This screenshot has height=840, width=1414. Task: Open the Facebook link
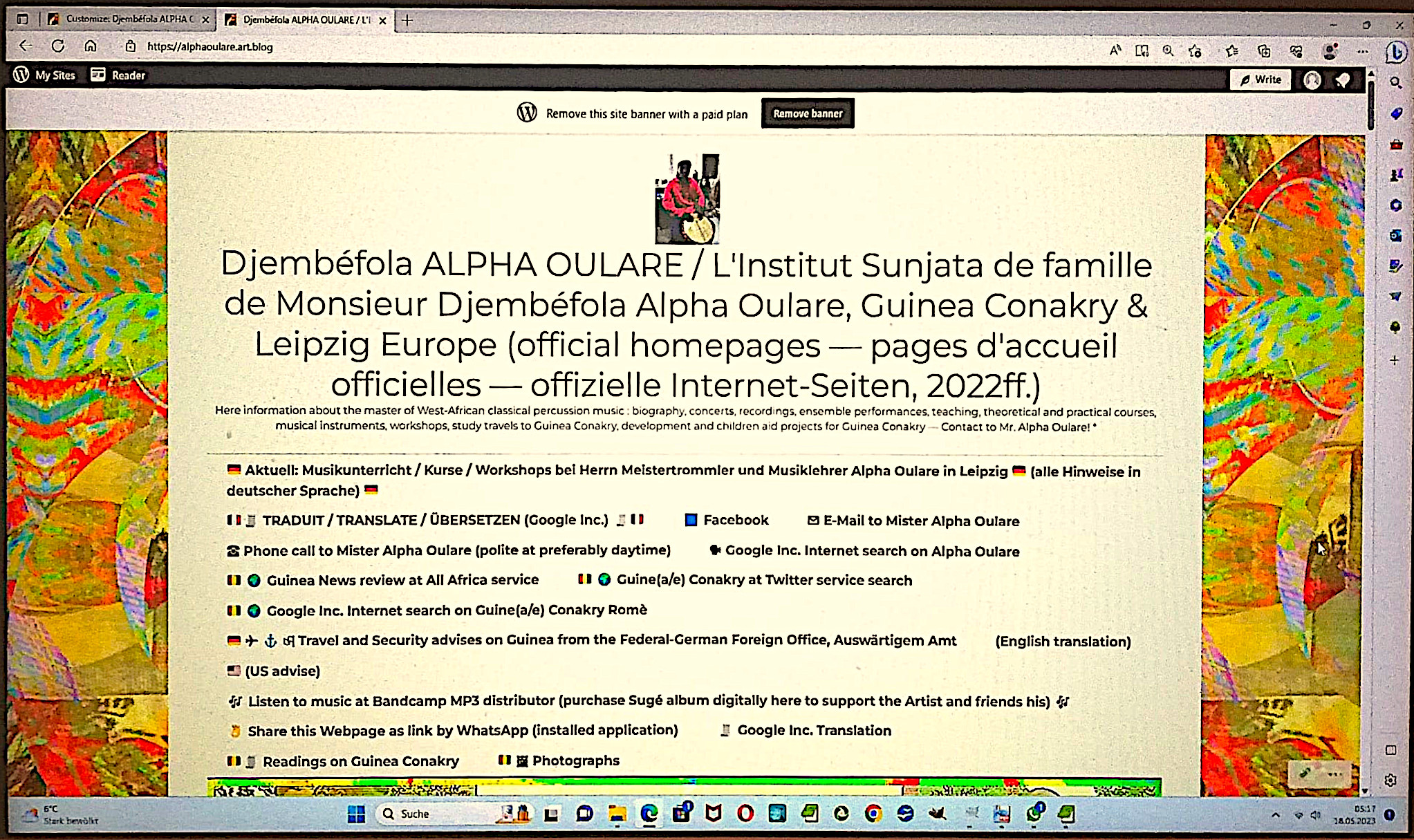click(735, 520)
